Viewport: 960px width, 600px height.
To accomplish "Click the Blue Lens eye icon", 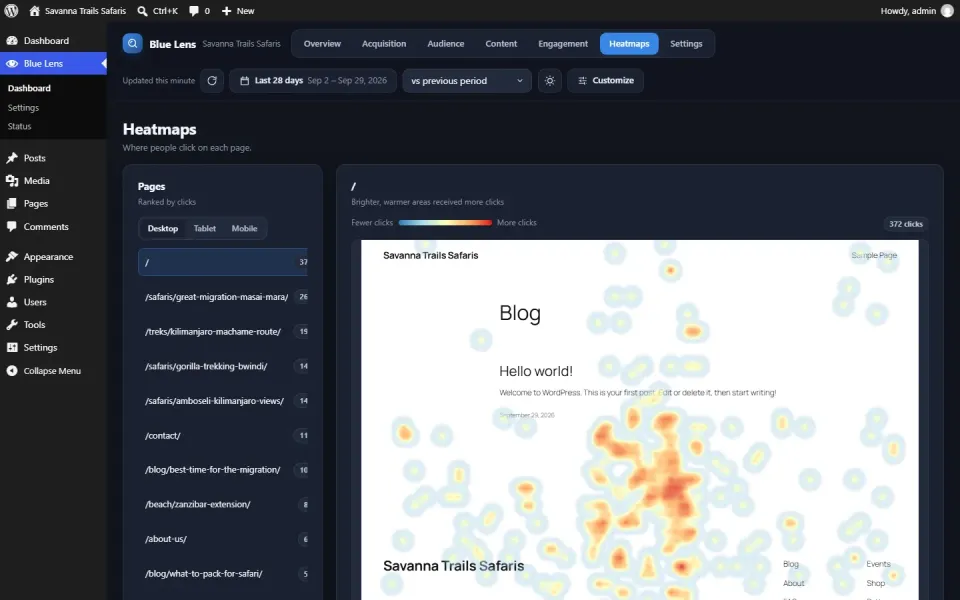I will [12, 64].
